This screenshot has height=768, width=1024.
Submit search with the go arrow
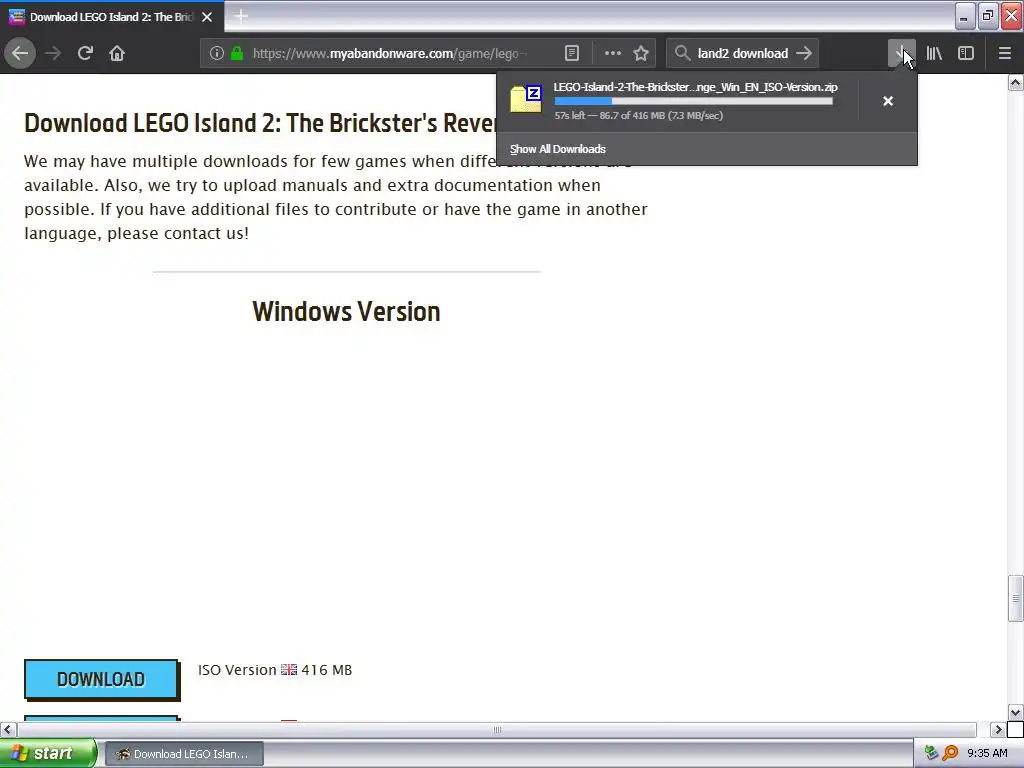[804, 53]
